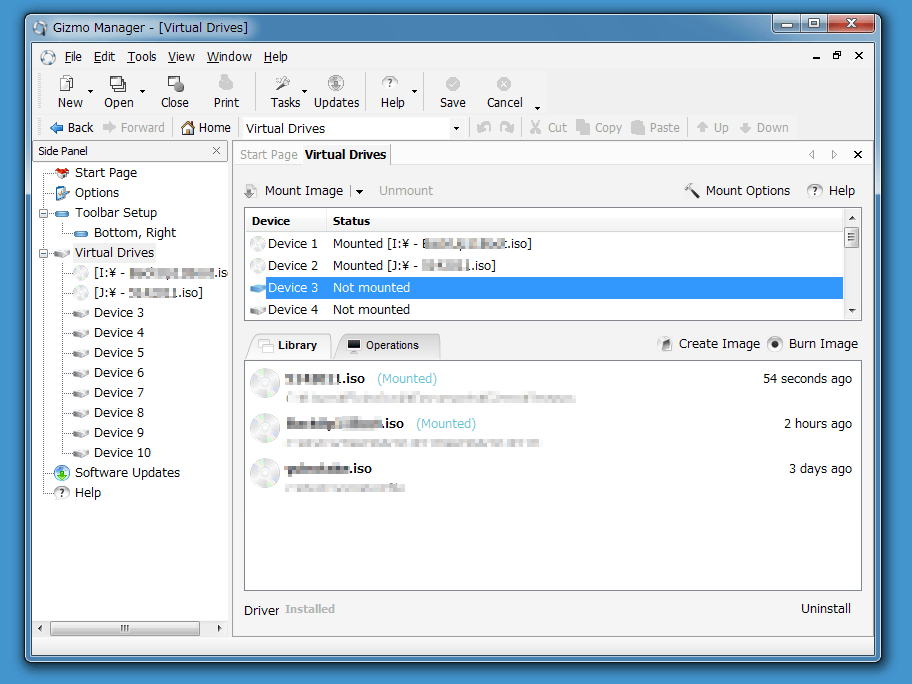Click the Save checkmark icon
Image resolution: width=912 pixels, height=684 pixels.
[453, 84]
